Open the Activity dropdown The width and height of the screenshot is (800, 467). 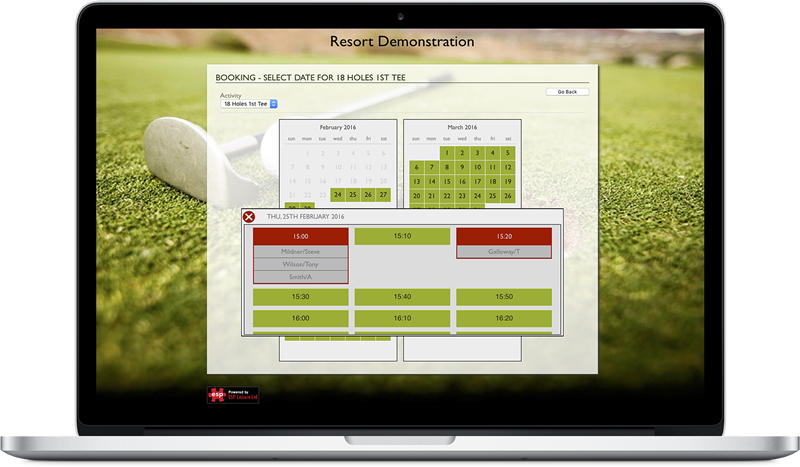249,103
